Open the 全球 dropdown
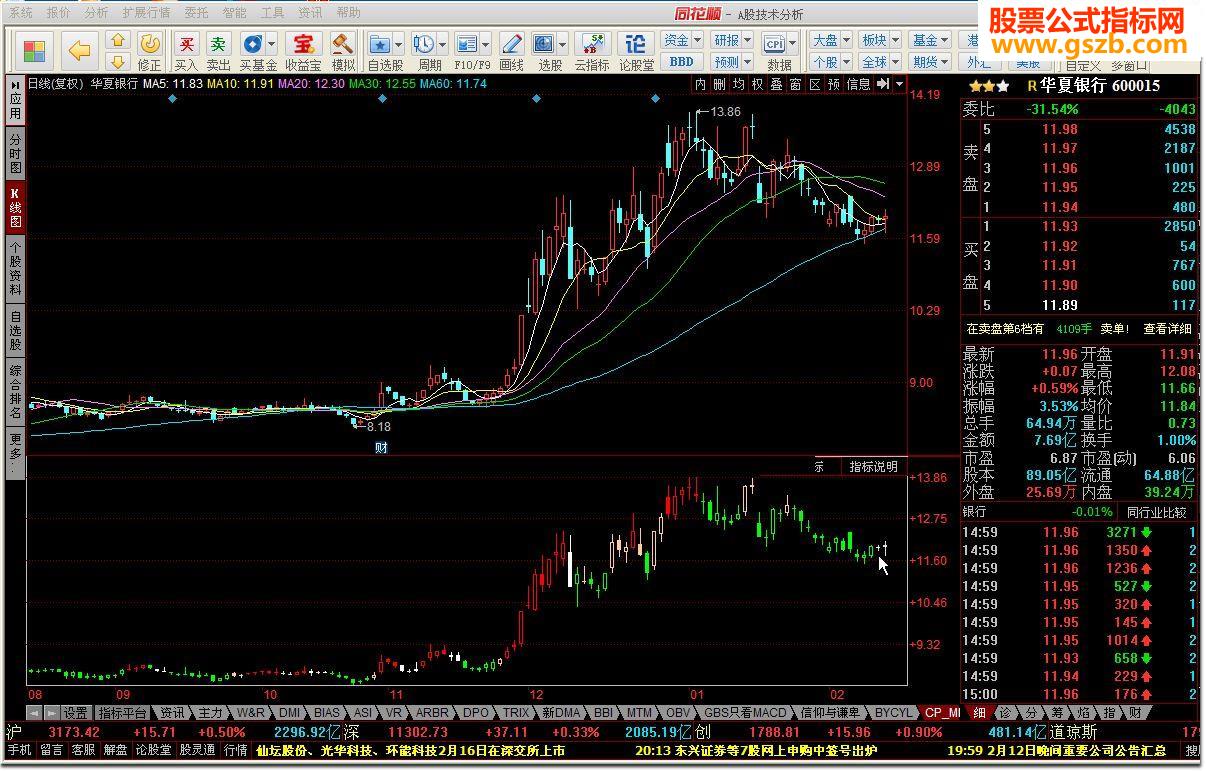The image size is (1206, 771). (880, 62)
